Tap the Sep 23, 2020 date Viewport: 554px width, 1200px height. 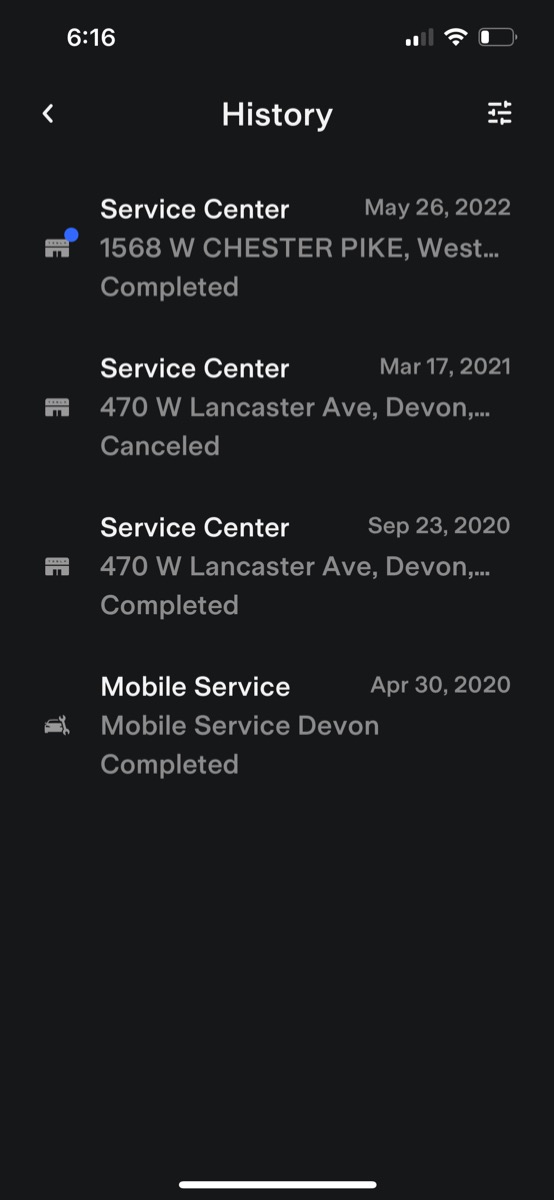coord(439,526)
